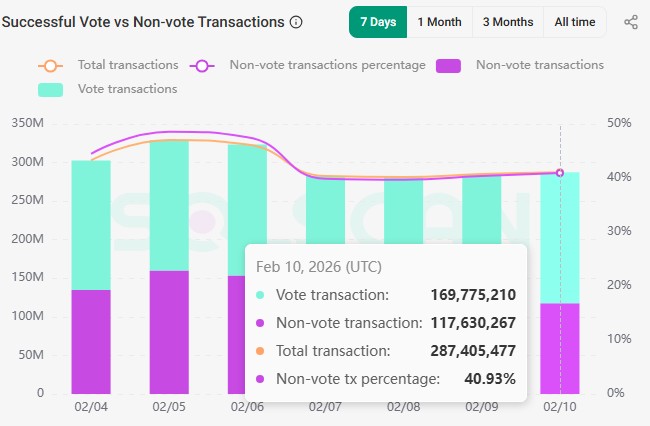Click the Non-vote transactions percentage legend label
Viewport: 650px width, 426px height.
pyautogui.click(x=327, y=65)
